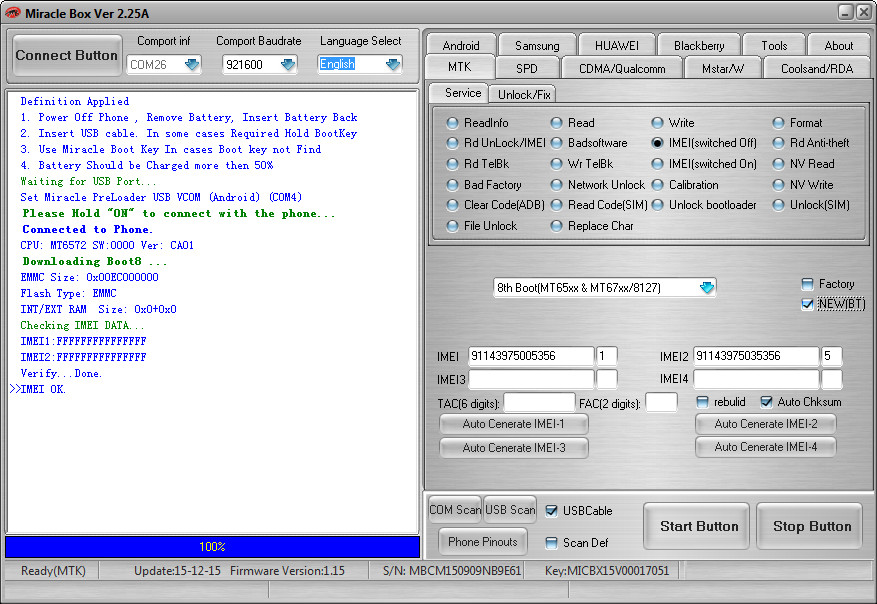Select the Read Code(SIM) radio option
This screenshot has height=604, width=877.
599,205
